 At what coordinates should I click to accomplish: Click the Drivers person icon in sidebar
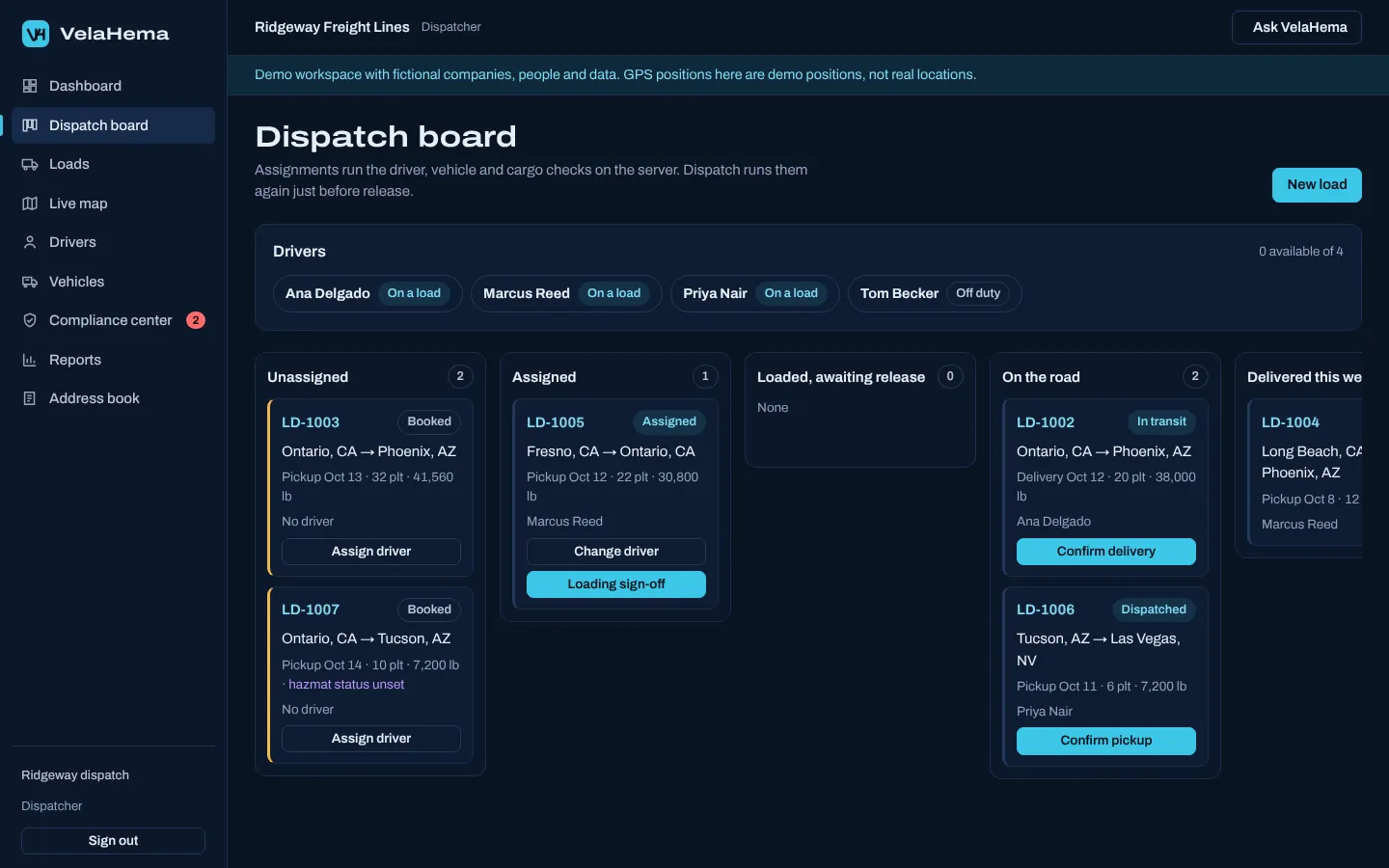tap(30, 242)
